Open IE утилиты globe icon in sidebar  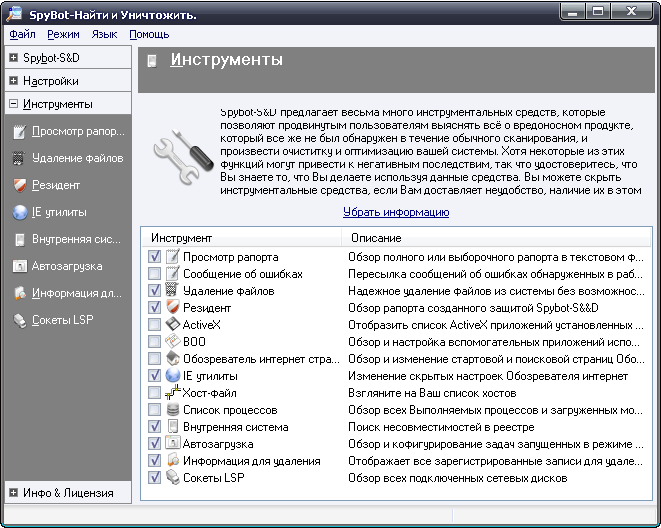[18, 212]
